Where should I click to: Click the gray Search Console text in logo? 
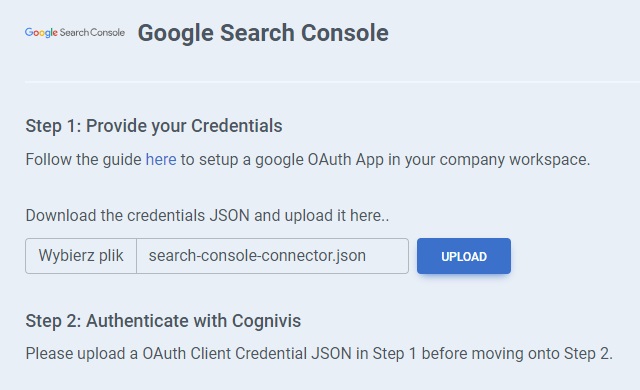click(92, 32)
